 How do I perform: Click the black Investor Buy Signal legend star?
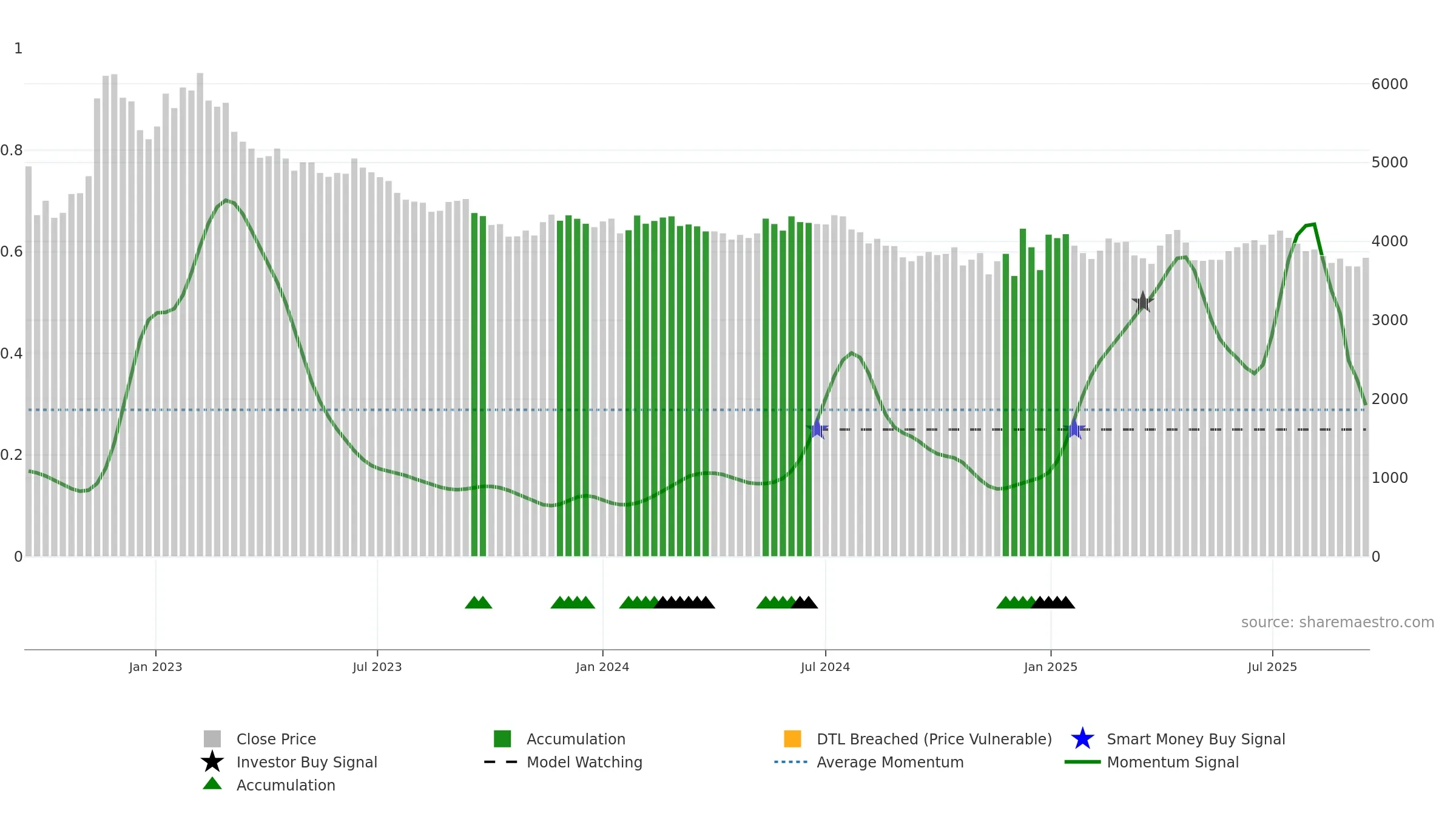click(x=212, y=762)
